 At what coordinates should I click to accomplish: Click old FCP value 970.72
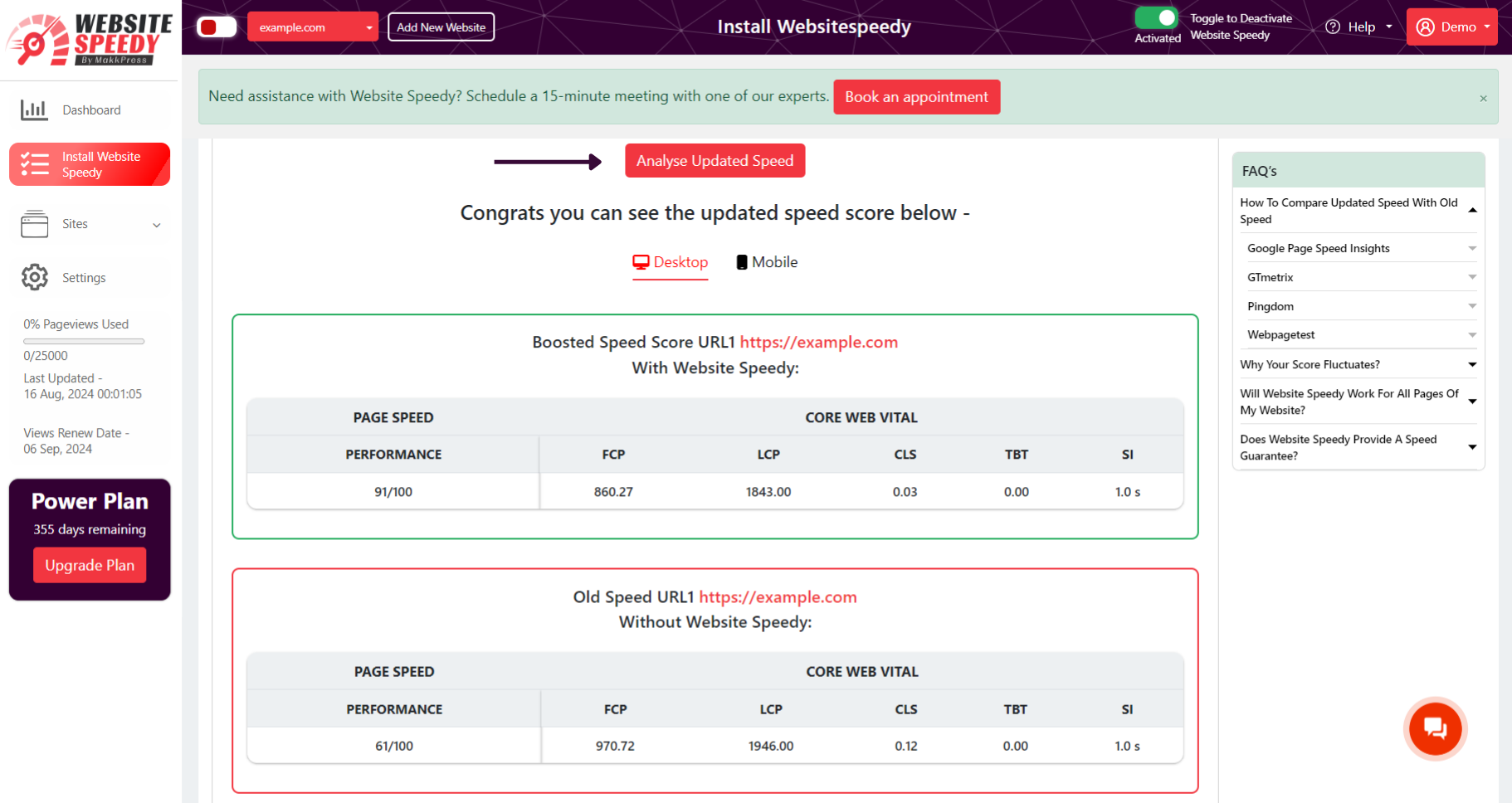pos(615,746)
